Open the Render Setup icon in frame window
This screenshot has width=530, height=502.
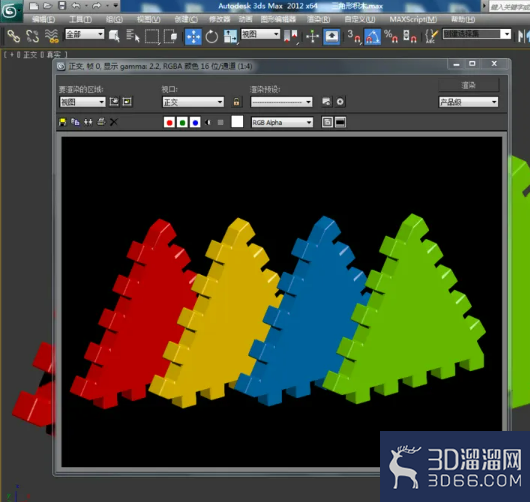[x=327, y=102]
